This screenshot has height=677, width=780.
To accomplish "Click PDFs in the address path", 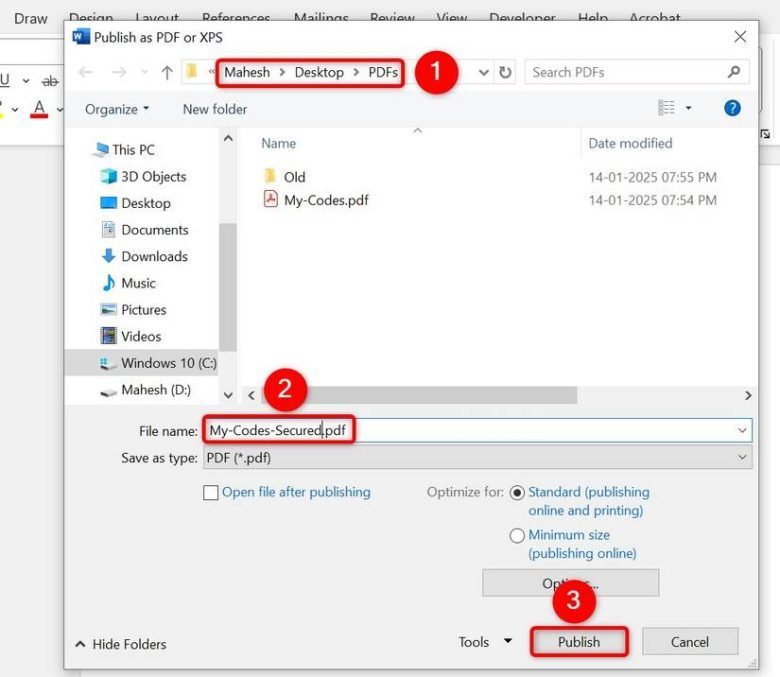I will tap(383, 72).
